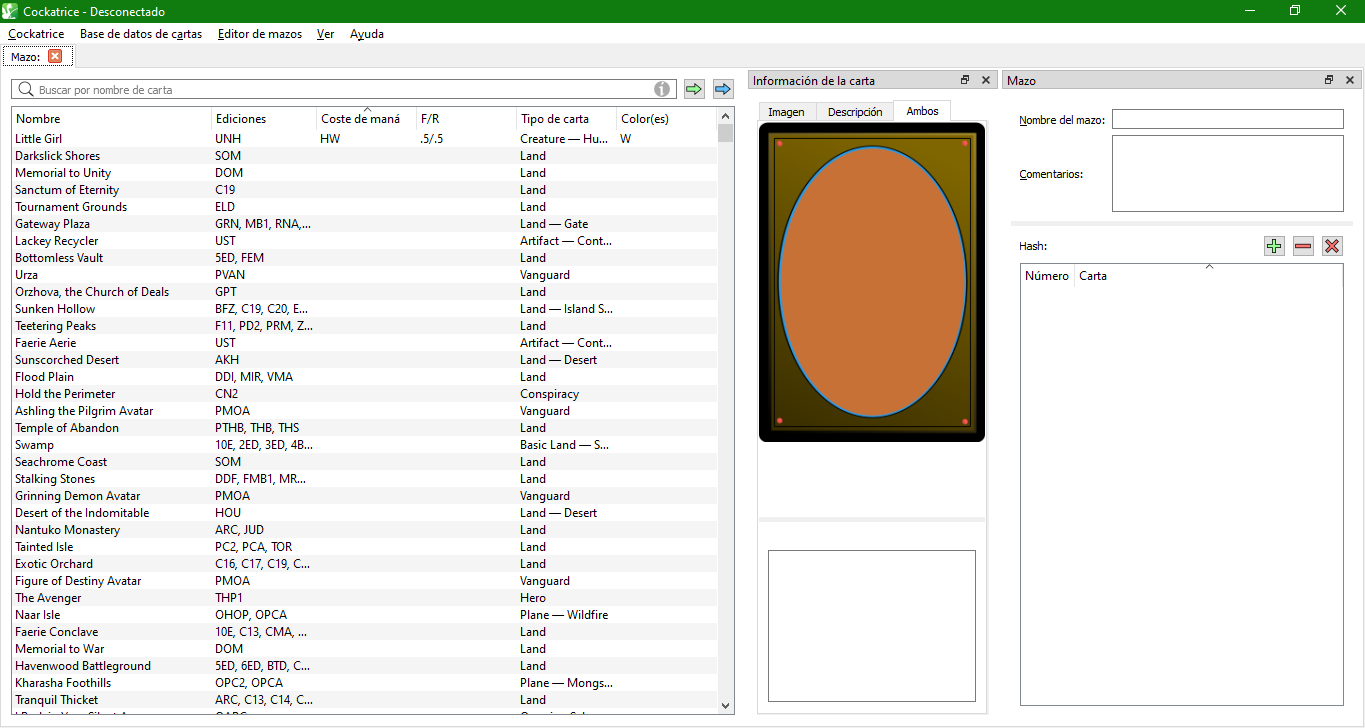Select the Flood Plain card row

365,377
